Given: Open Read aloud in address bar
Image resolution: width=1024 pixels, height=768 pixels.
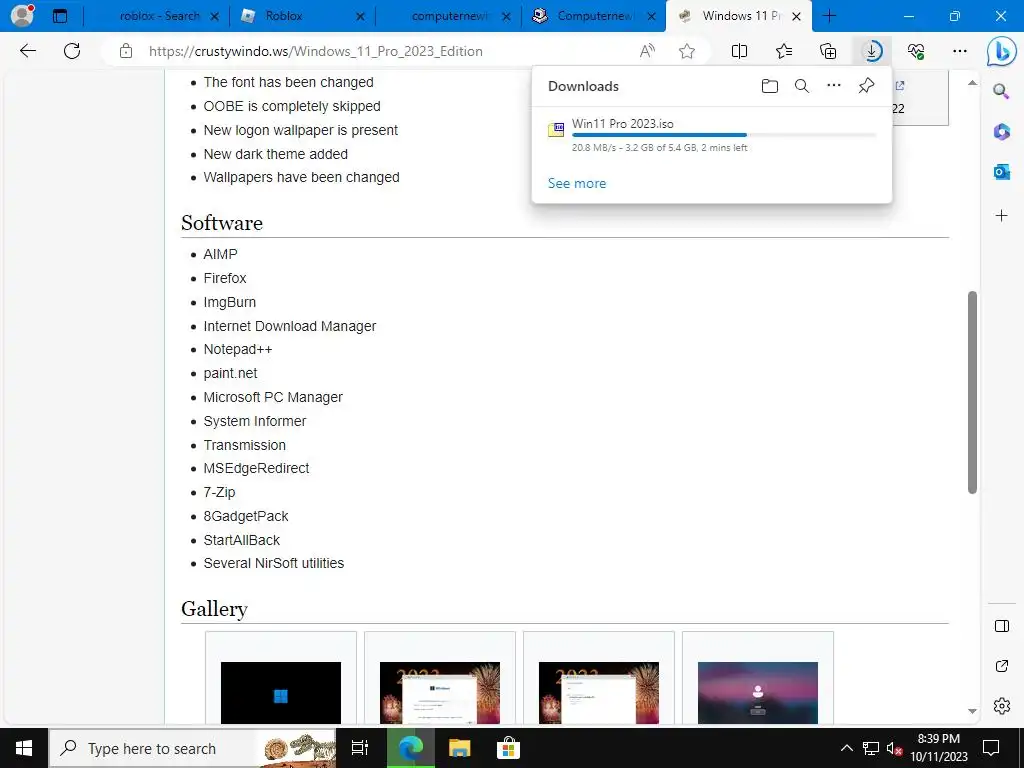Looking at the screenshot, I should [647, 51].
